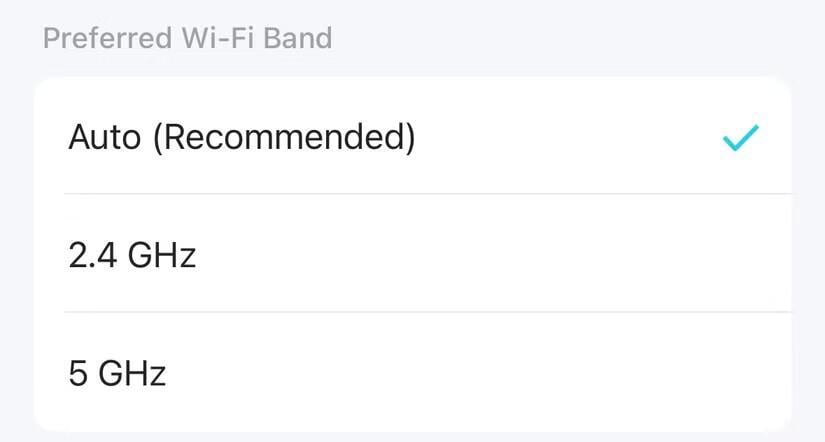The width and height of the screenshot is (825, 442).
Task: Tap the Preferred Wi-Fi Band header
Action: click(187, 39)
